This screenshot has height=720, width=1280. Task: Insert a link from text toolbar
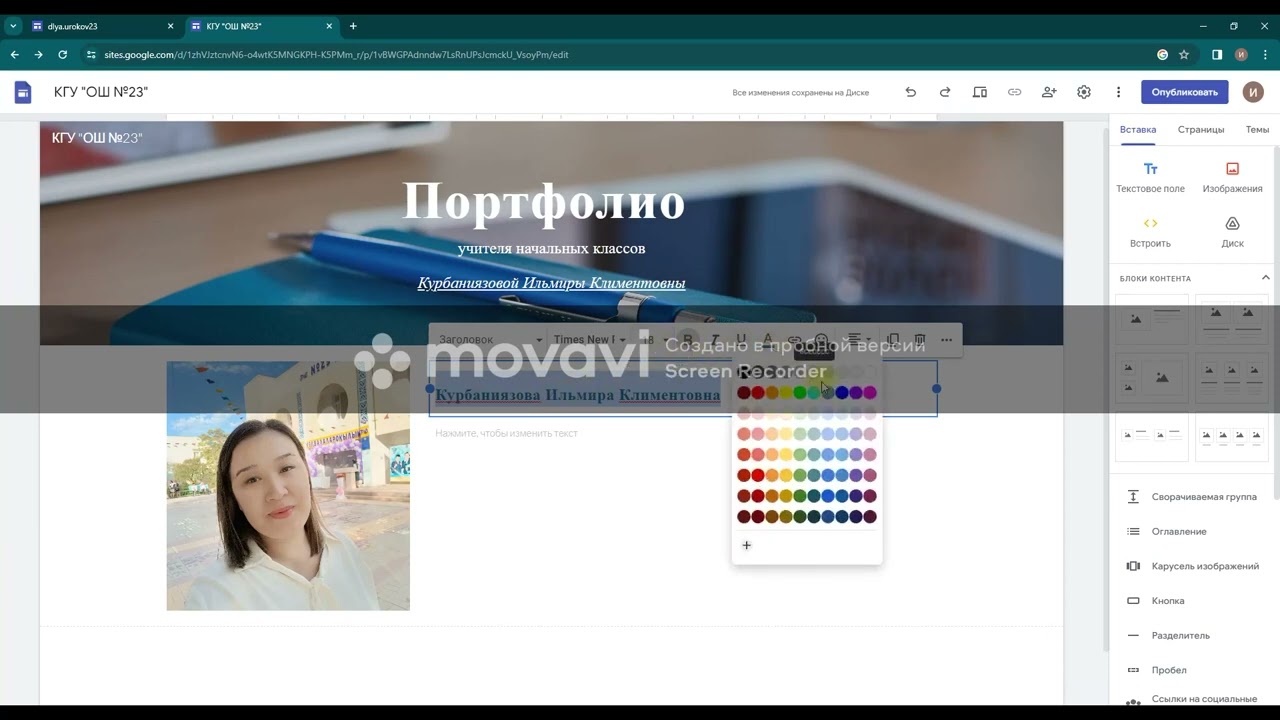coord(795,340)
